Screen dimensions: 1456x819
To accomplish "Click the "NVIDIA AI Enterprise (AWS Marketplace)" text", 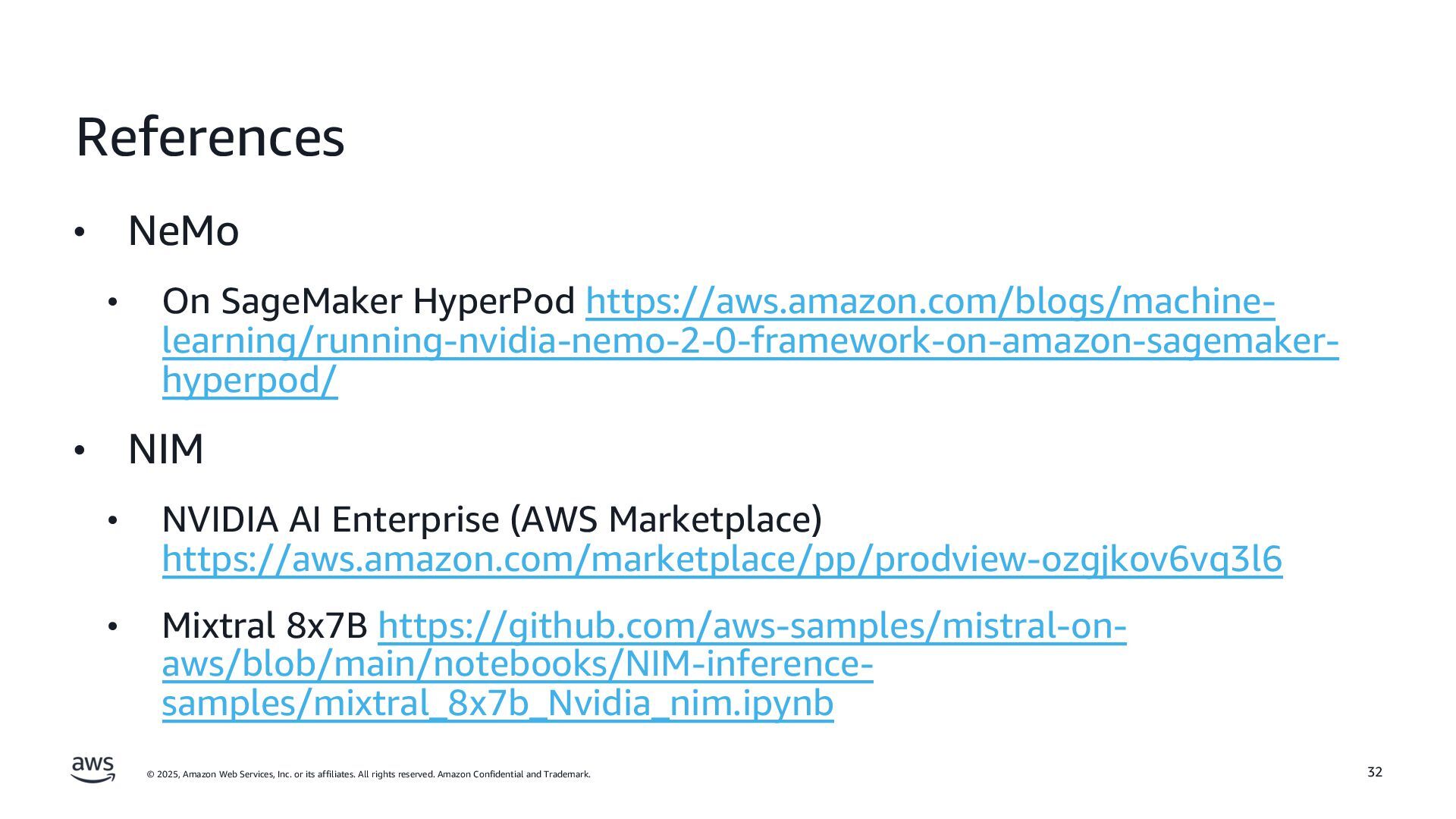I will click(x=491, y=520).
